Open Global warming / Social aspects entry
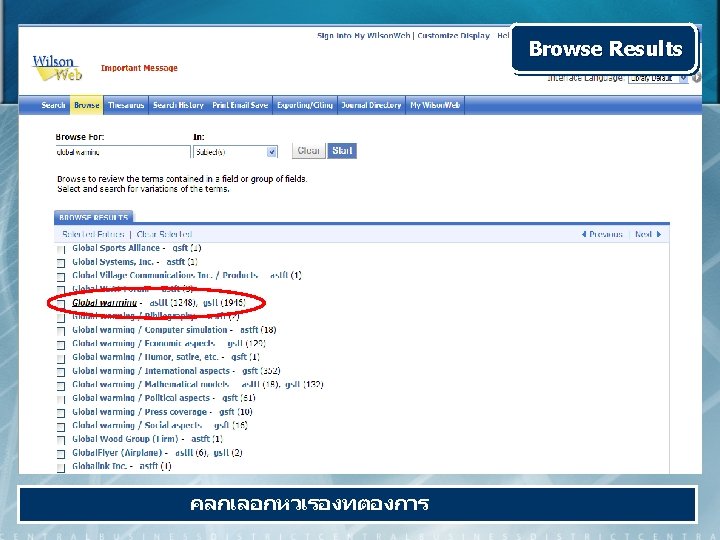This screenshot has width=720, height=540. (137, 425)
